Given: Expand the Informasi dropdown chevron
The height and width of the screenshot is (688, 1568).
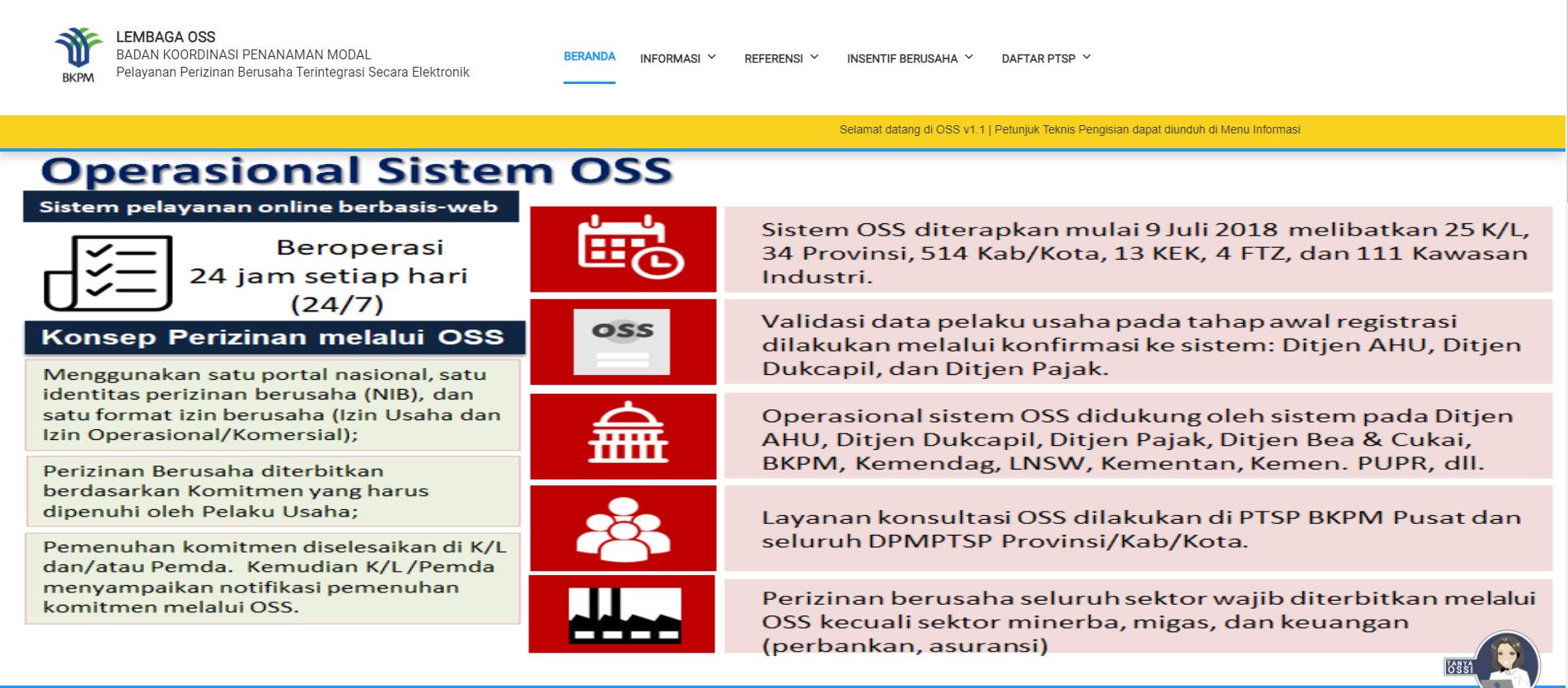Looking at the screenshot, I should (x=712, y=58).
